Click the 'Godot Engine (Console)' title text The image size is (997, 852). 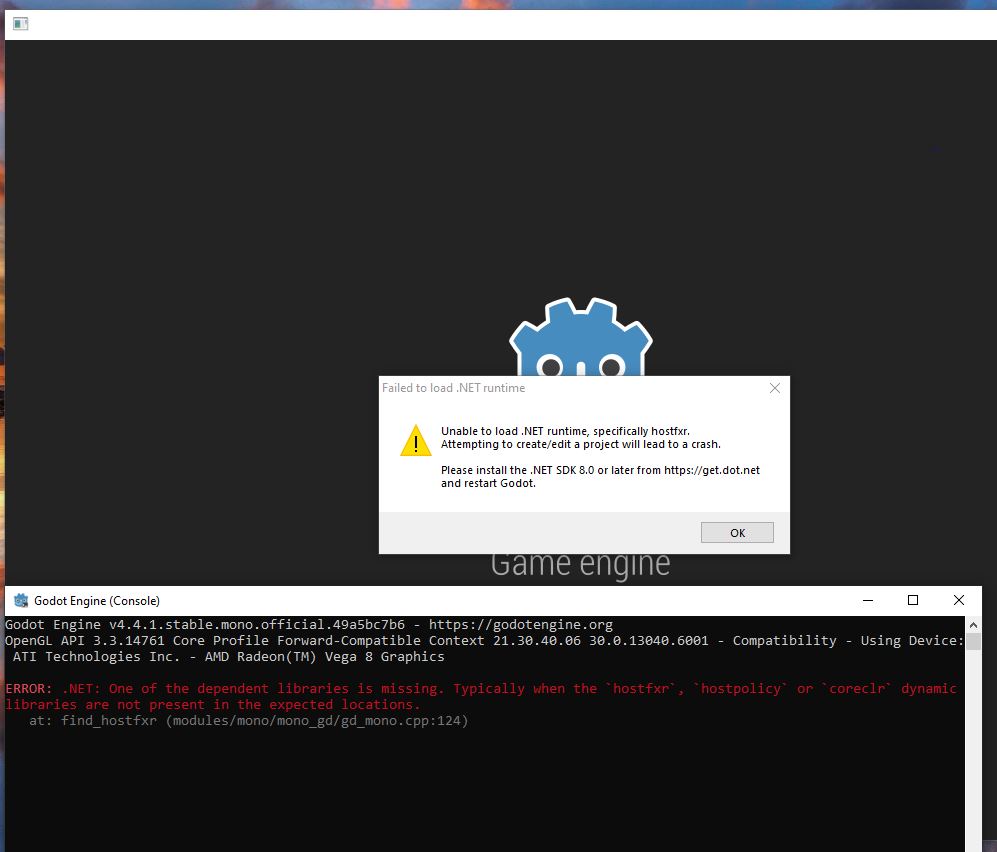pos(97,601)
